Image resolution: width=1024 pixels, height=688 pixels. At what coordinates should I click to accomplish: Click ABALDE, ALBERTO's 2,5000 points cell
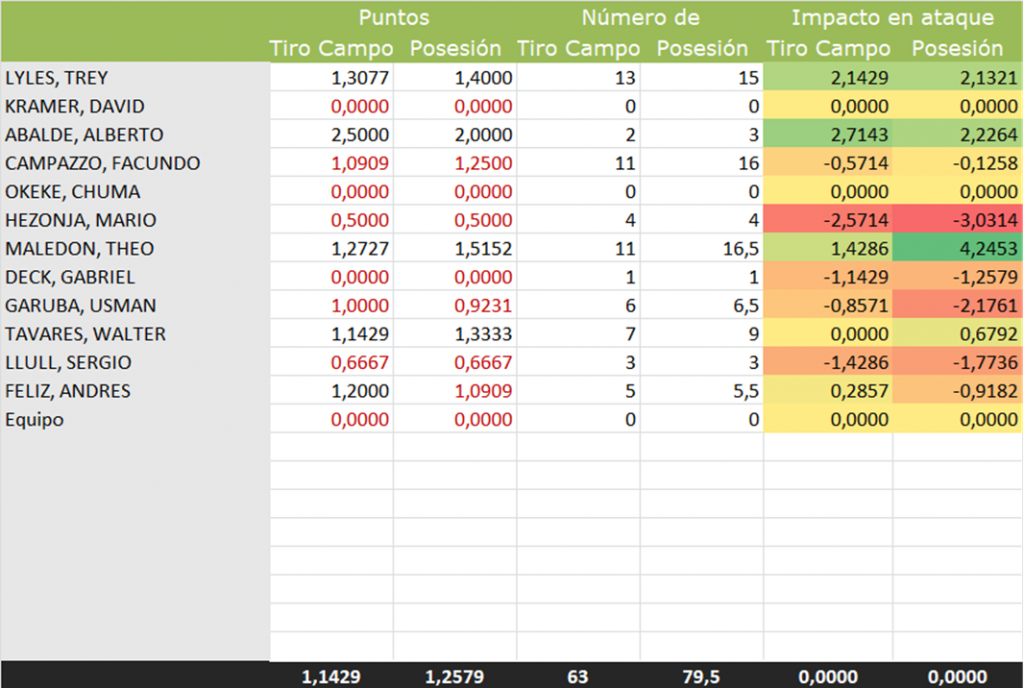pos(361,135)
